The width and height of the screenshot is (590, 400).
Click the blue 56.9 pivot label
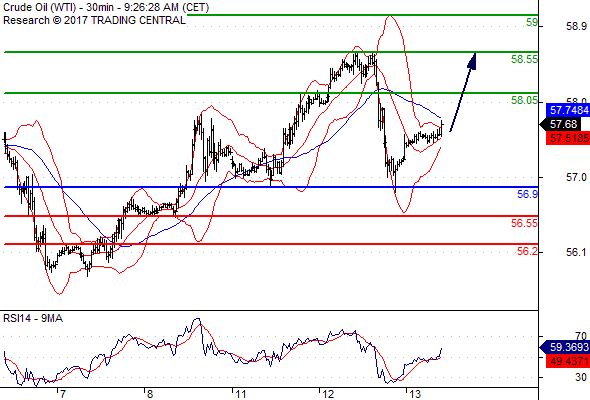pos(527,194)
